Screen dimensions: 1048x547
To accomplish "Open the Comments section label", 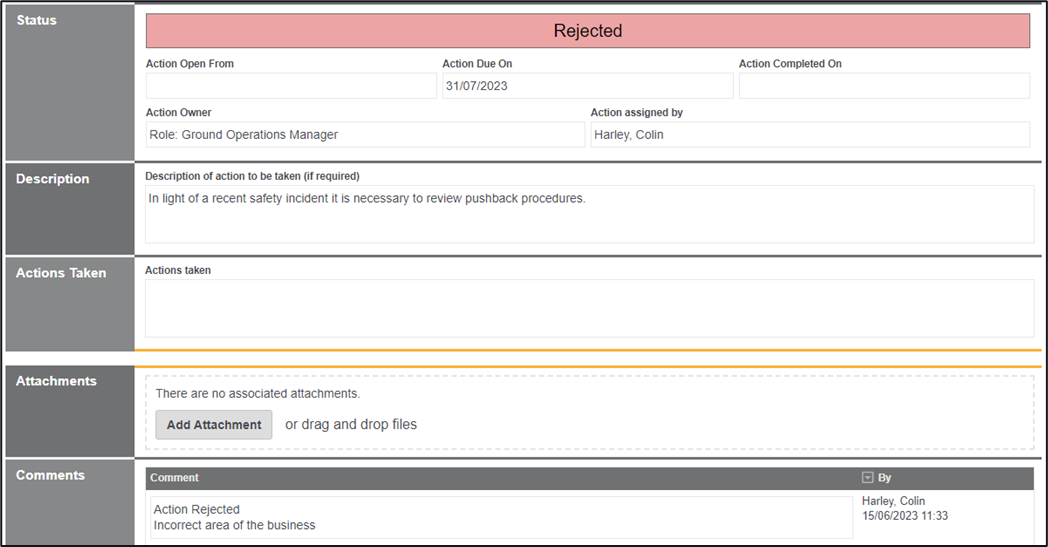I will (x=50, y=475).
